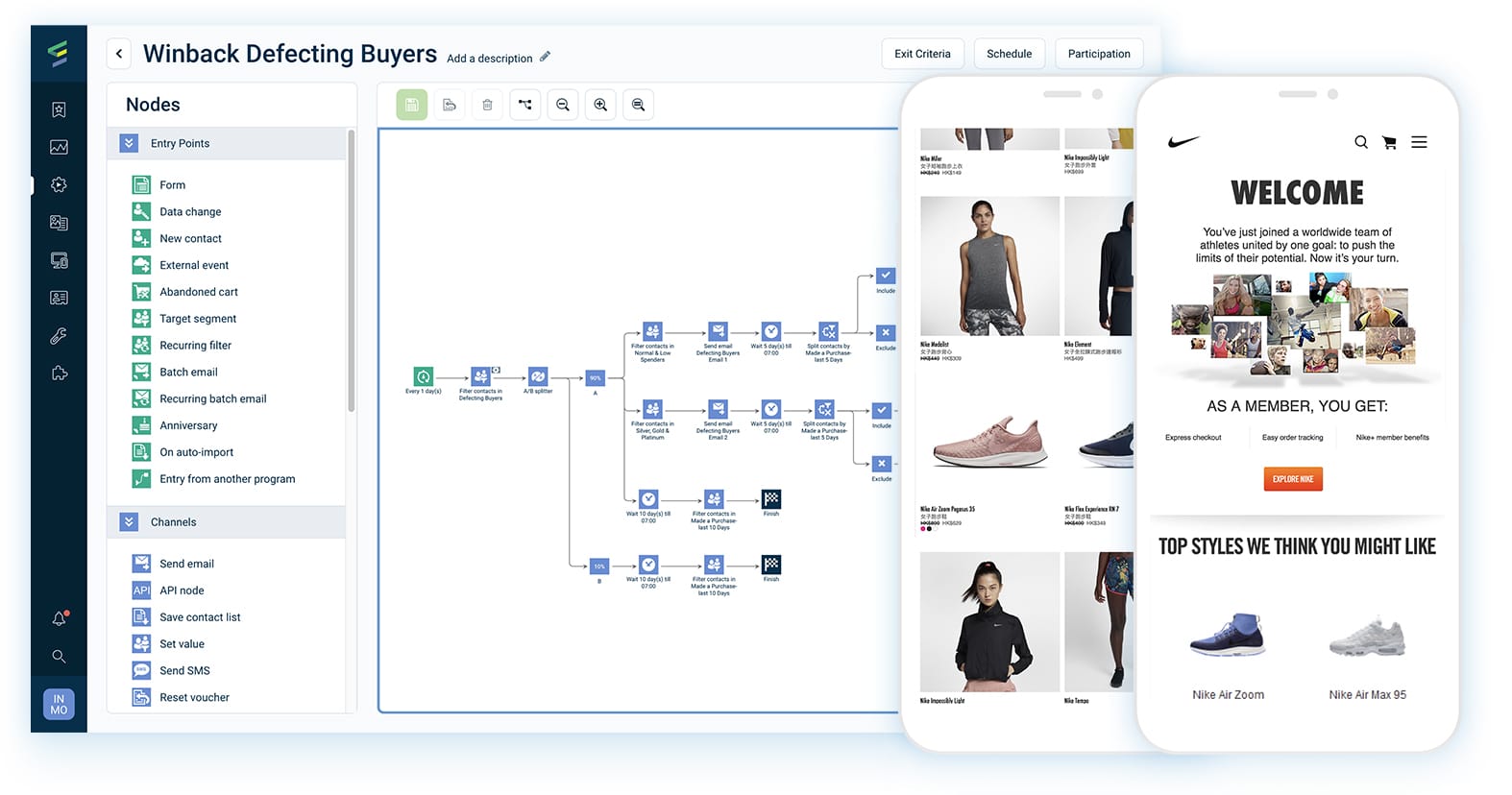Select the External event entry point

[181, 265]
